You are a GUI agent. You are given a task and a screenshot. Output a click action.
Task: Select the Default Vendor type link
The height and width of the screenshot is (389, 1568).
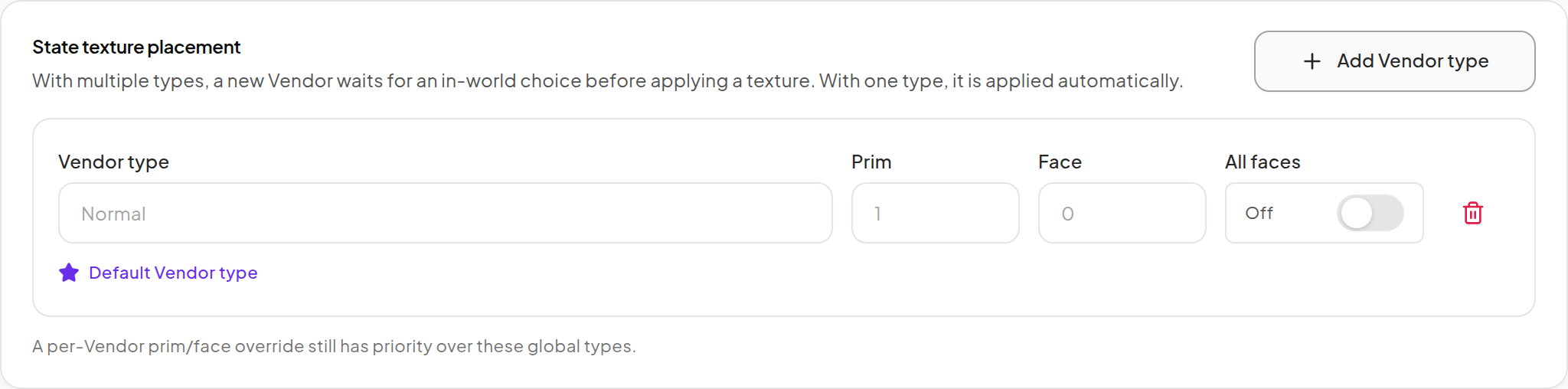pos(173,273)
